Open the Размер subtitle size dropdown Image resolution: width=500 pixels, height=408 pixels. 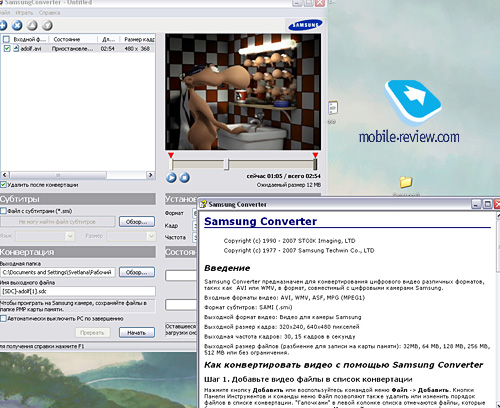[x=131, y=236]
